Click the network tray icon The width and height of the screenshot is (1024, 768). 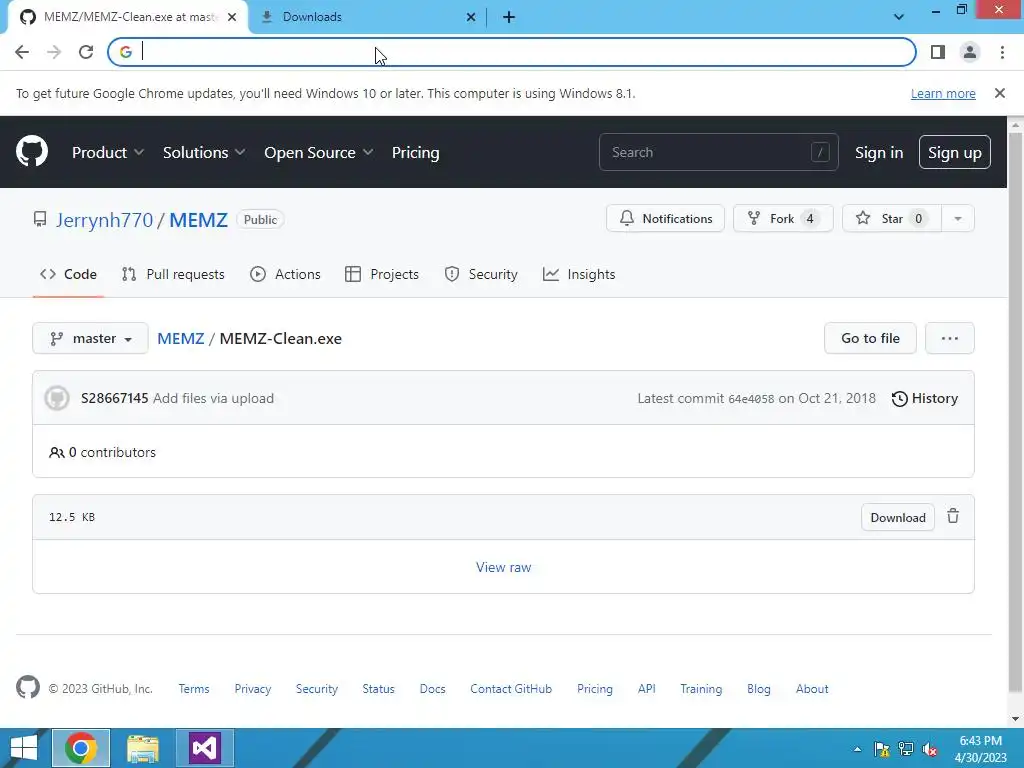tap(906, 749)
